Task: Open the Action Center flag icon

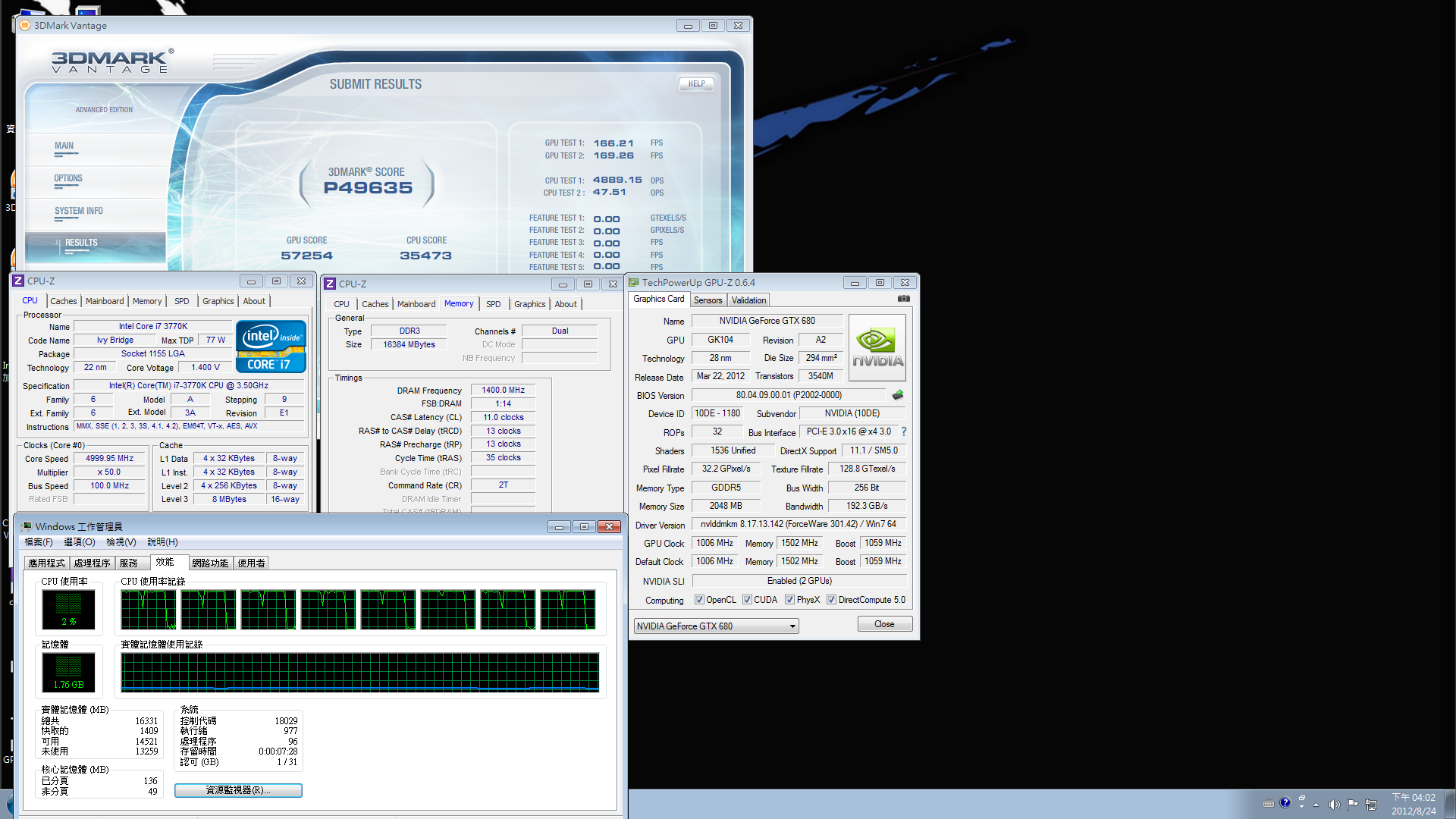Action: click(x=1352, y=805)
